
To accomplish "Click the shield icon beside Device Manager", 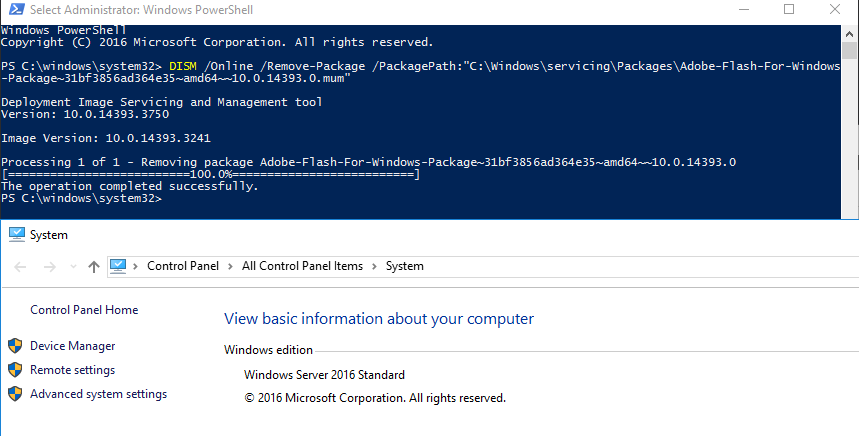I will 15,346.
